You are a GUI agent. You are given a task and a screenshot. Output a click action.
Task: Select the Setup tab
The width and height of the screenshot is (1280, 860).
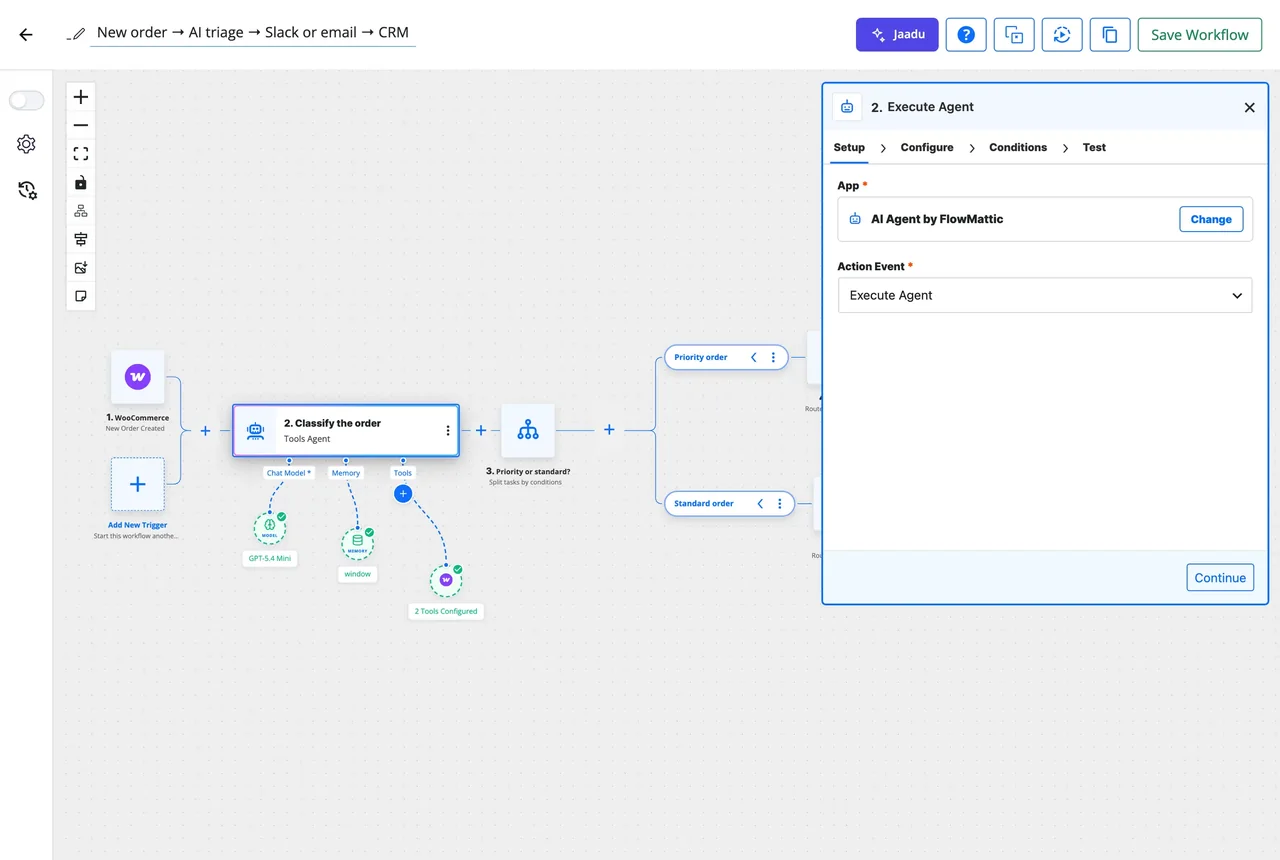849,147
